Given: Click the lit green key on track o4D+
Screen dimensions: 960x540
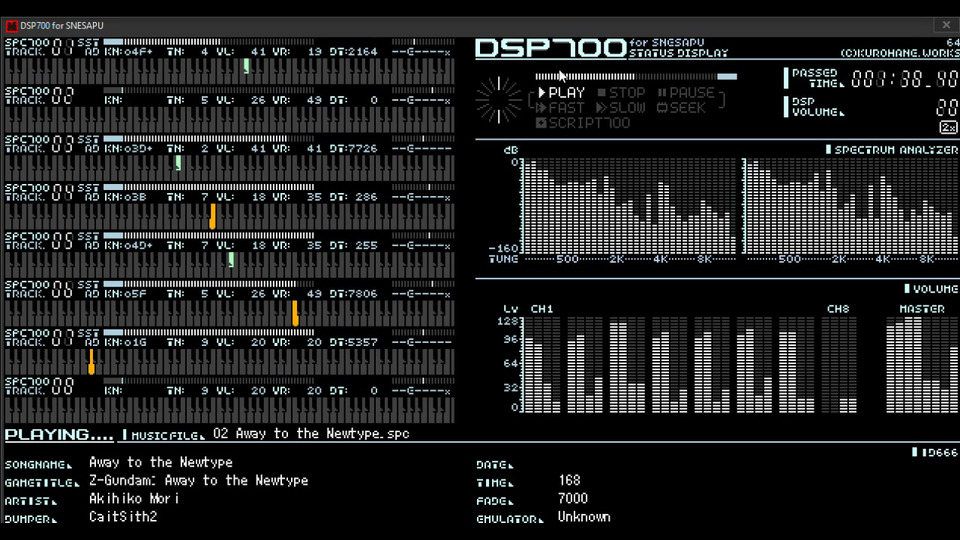Looking at the screenshot, I should pos(231,260).
